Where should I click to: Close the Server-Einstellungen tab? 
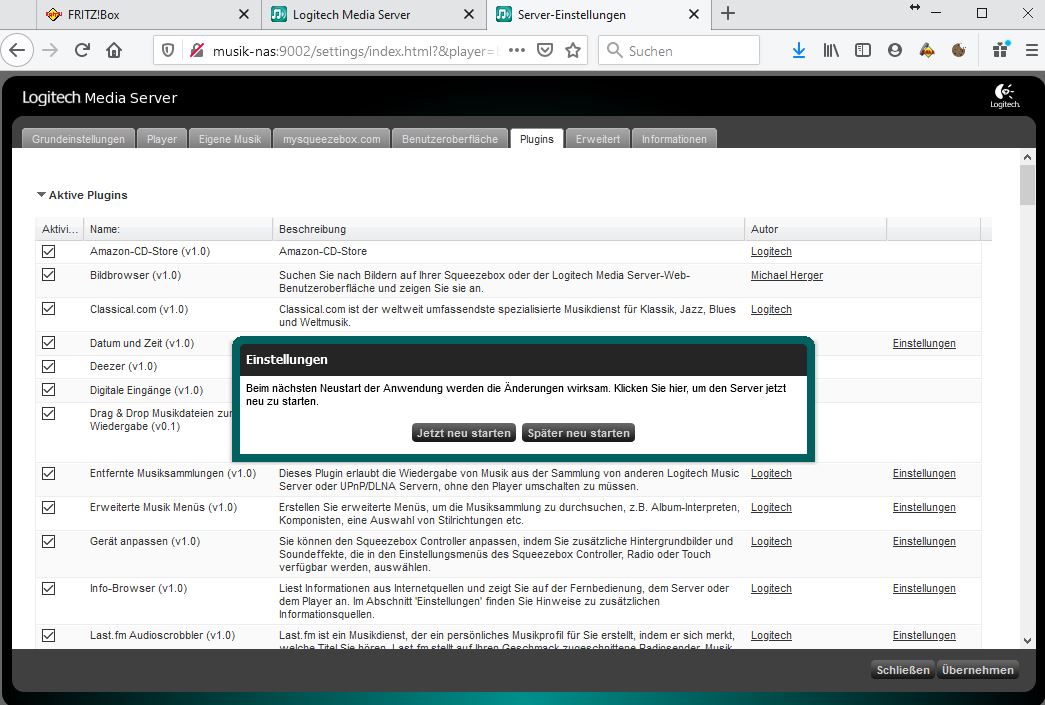pos(694,14)
